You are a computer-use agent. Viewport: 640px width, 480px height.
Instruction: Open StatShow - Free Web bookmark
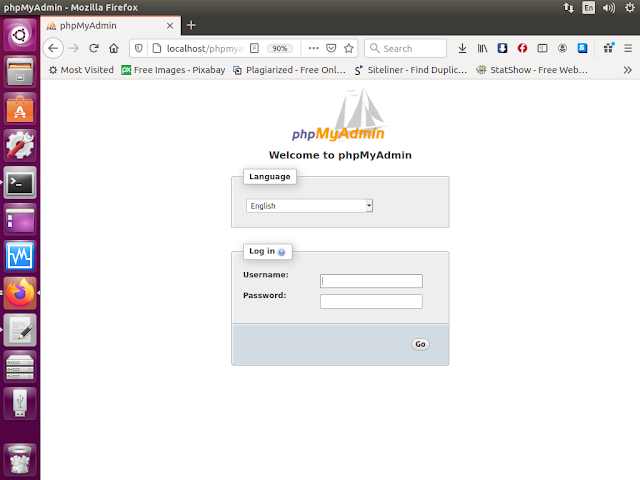tap(532, 70)
